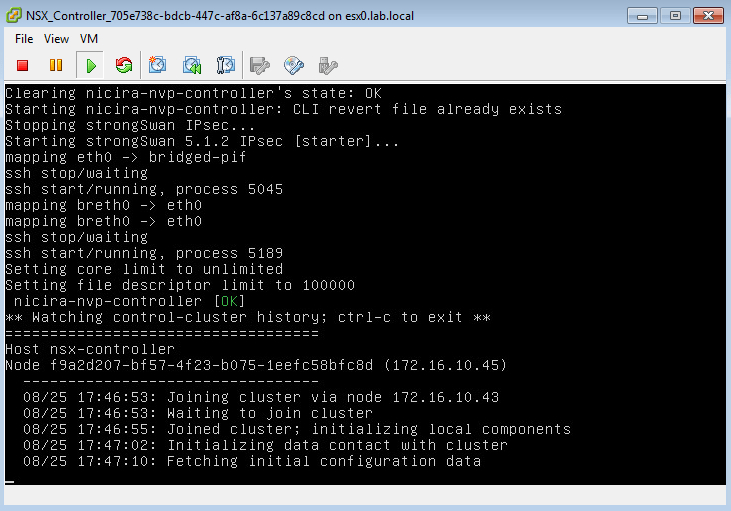Click the red Power Off button
The height and width of the screenshot is (511, 731).
click(23, 66)
